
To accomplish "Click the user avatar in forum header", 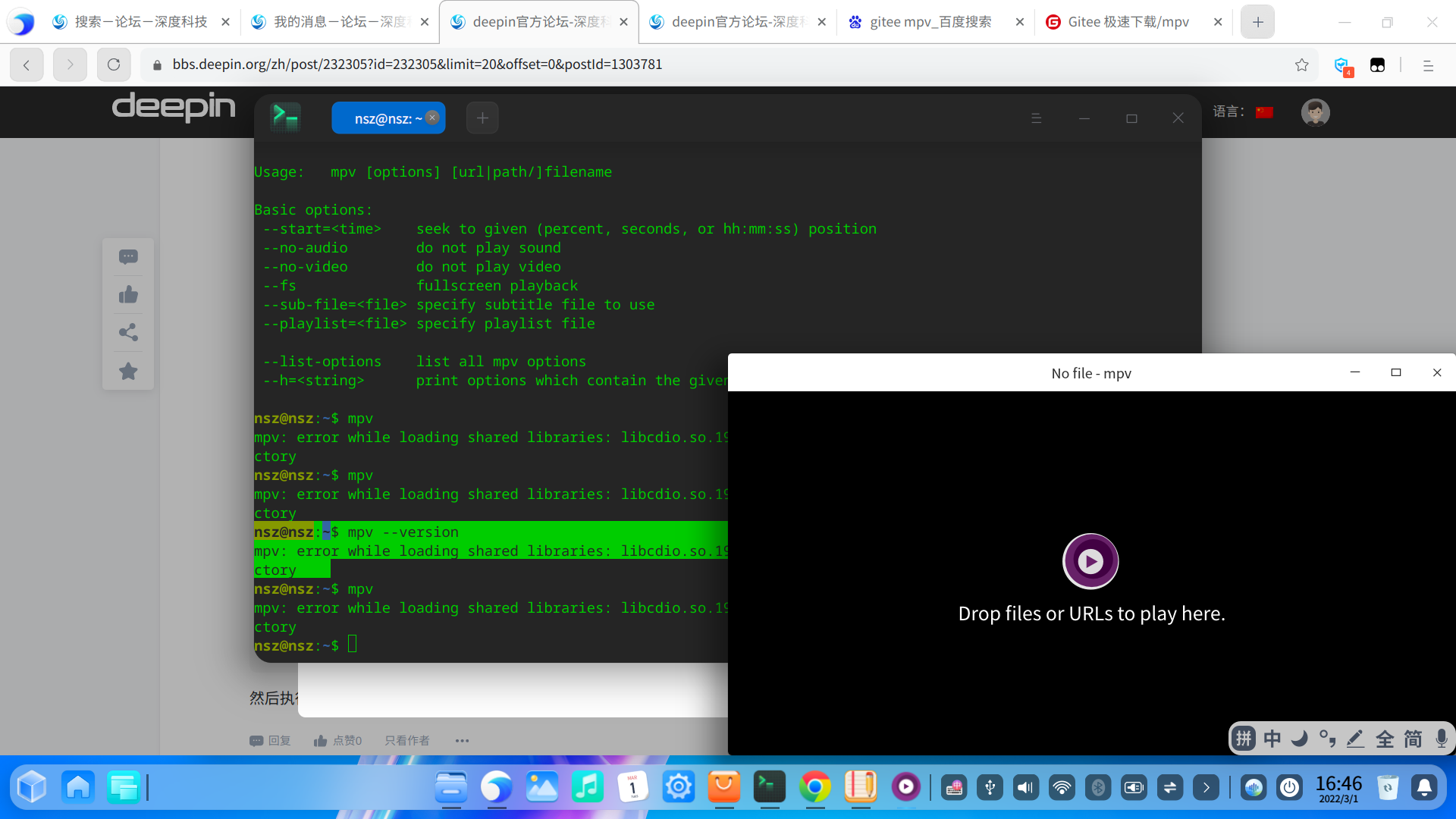I will 1315,112.
